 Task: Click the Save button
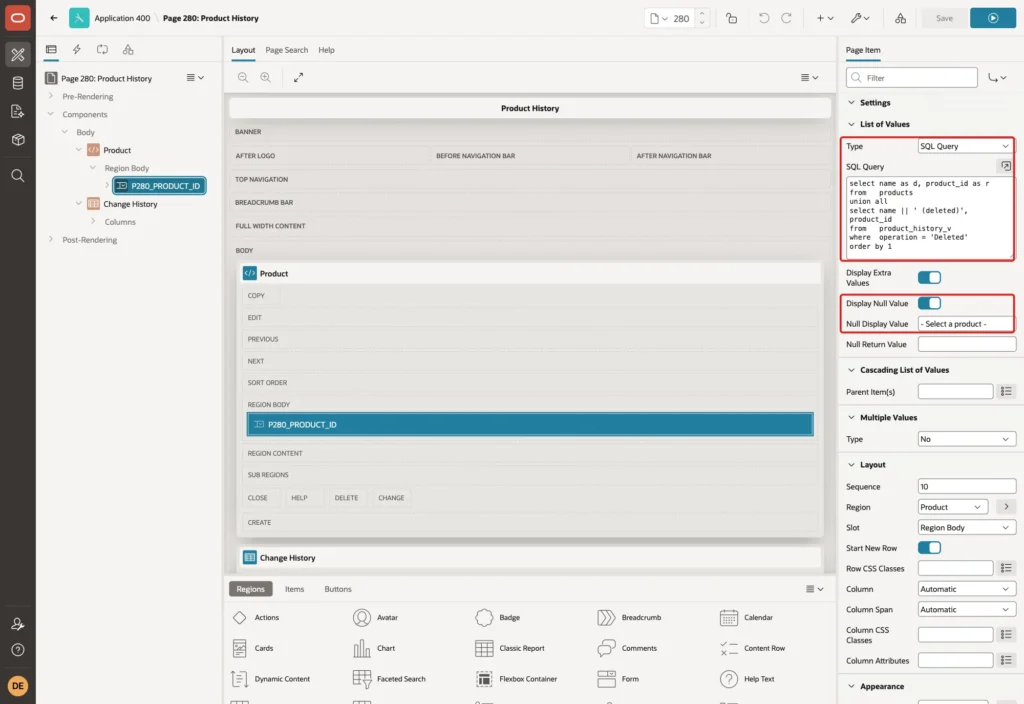click(x=944, y=18)
